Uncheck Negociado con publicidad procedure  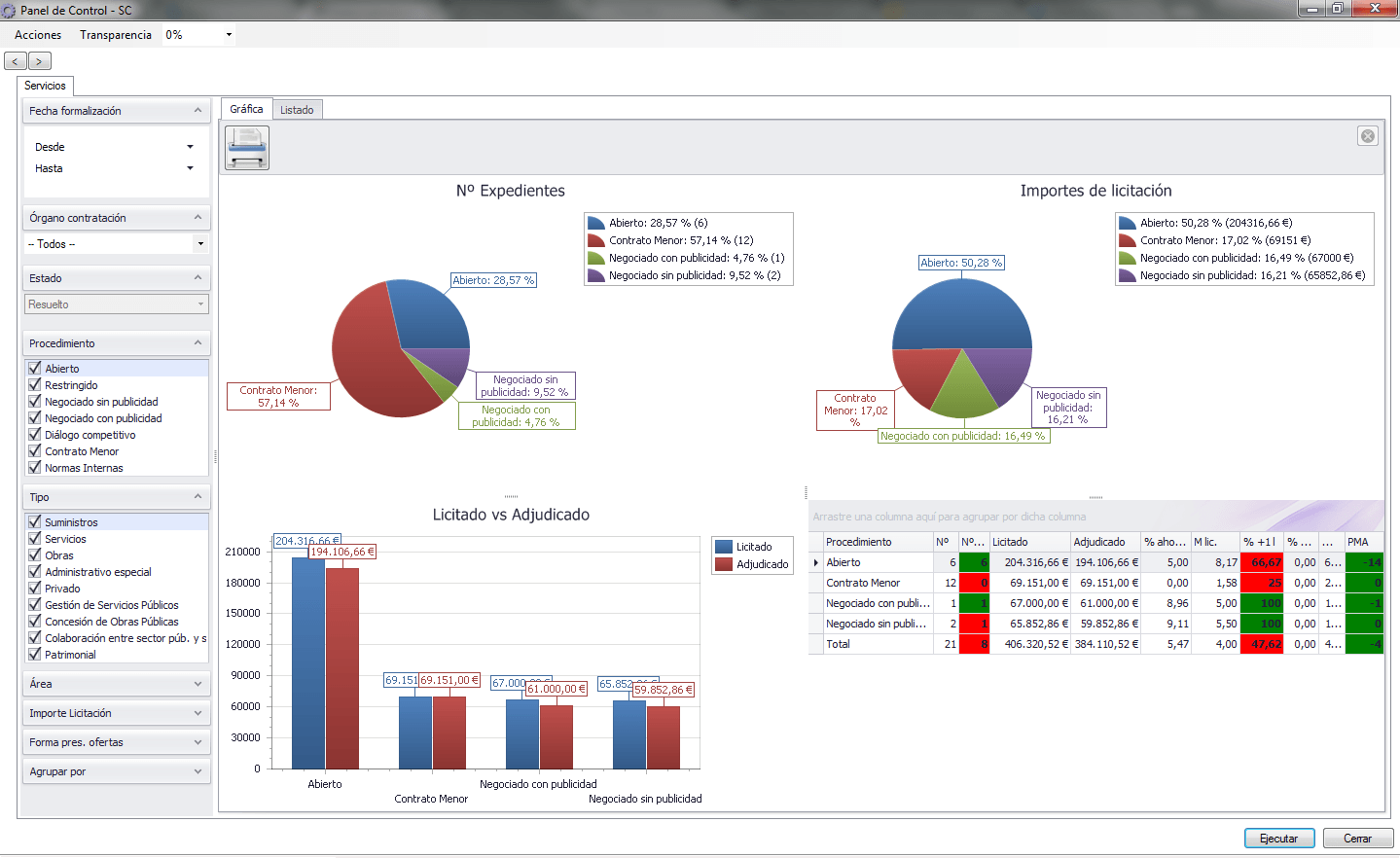point(35,417)
